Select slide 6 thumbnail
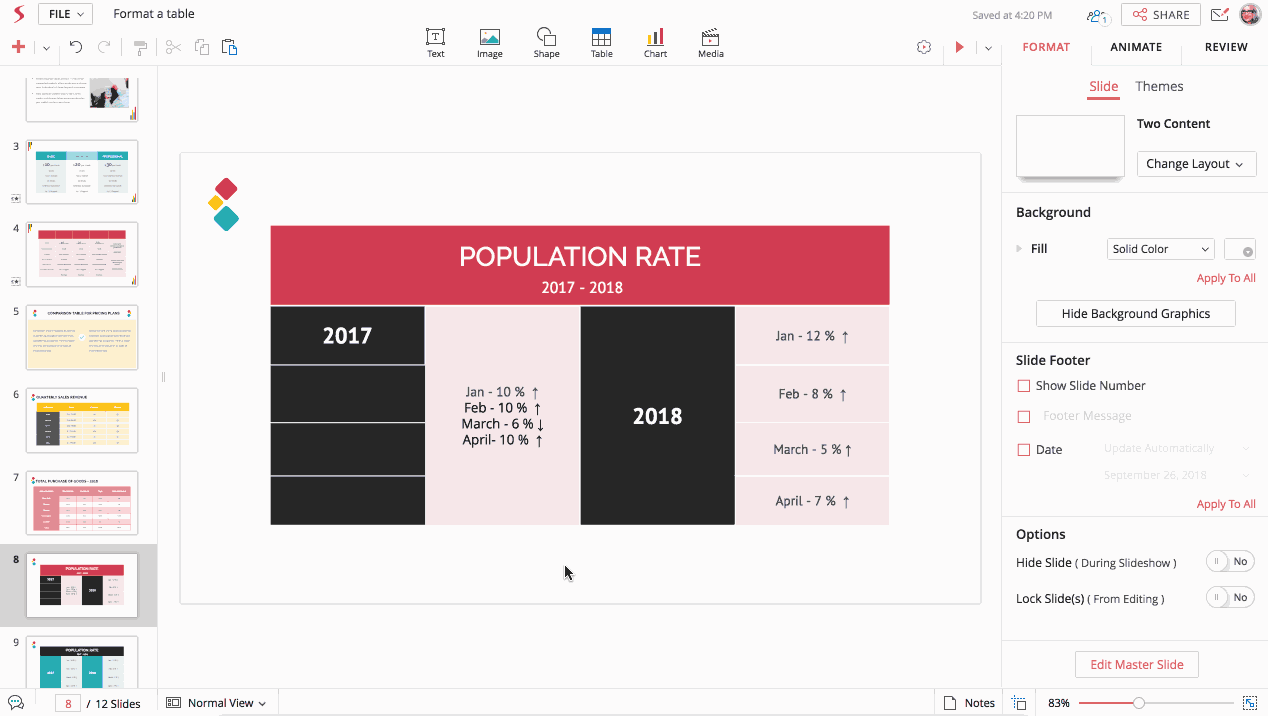The width and height of the screenshot is (1268, 716). point(82,420)
